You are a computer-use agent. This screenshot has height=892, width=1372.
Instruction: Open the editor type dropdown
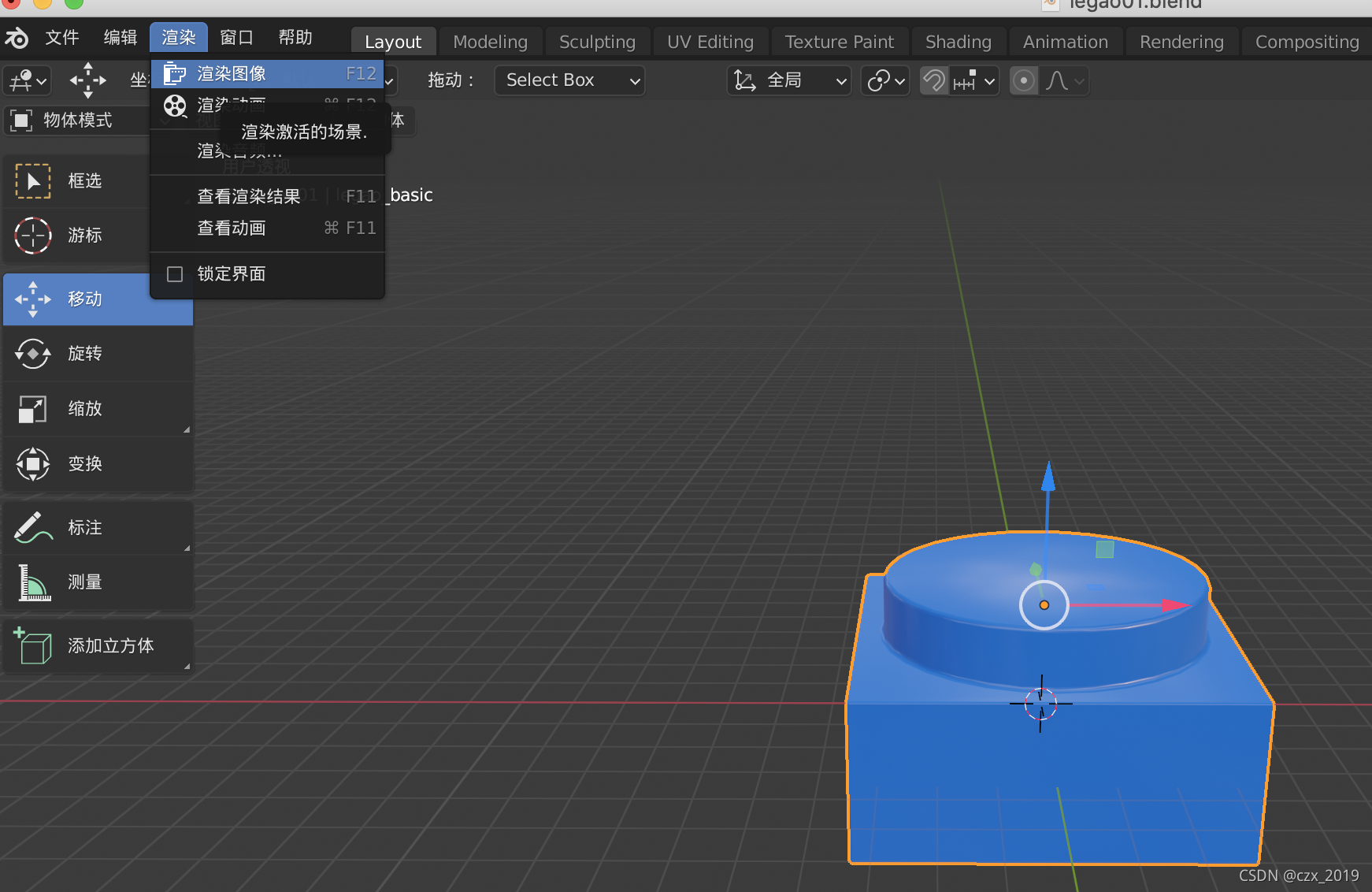(x=28, y=80)
